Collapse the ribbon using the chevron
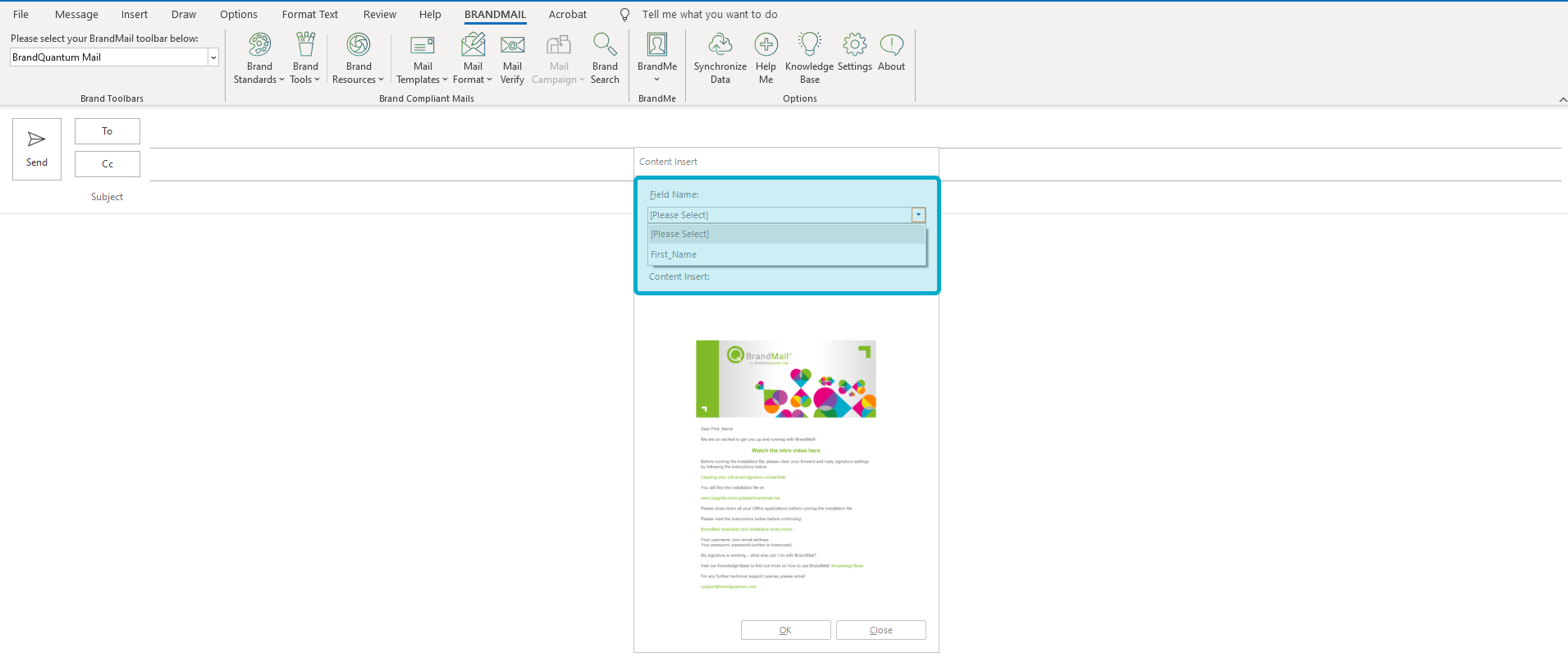Image resolution: width=1568 pixels, height=667 pixels. (1562, 99)
